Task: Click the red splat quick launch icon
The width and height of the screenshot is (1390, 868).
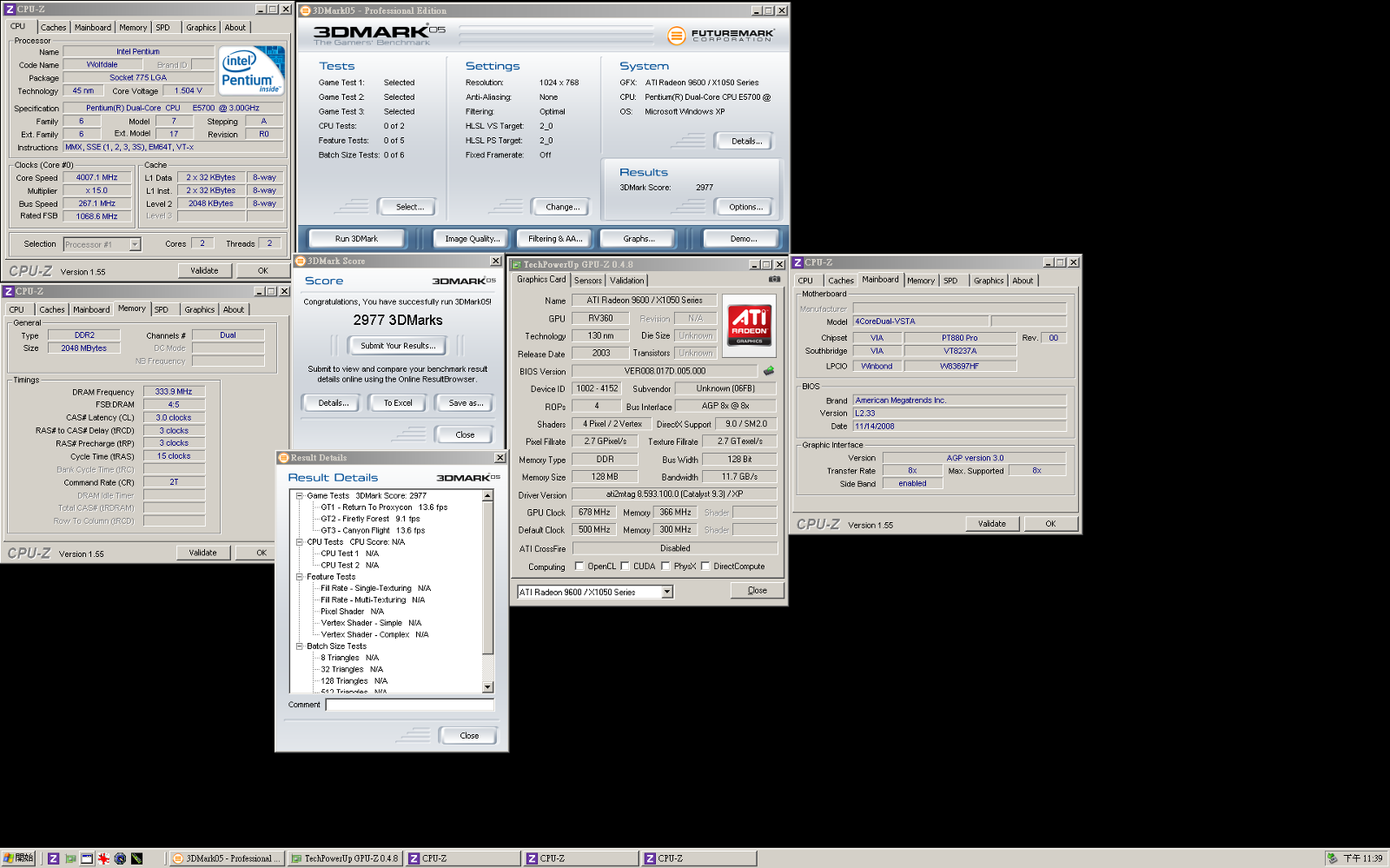Action: 103,858
